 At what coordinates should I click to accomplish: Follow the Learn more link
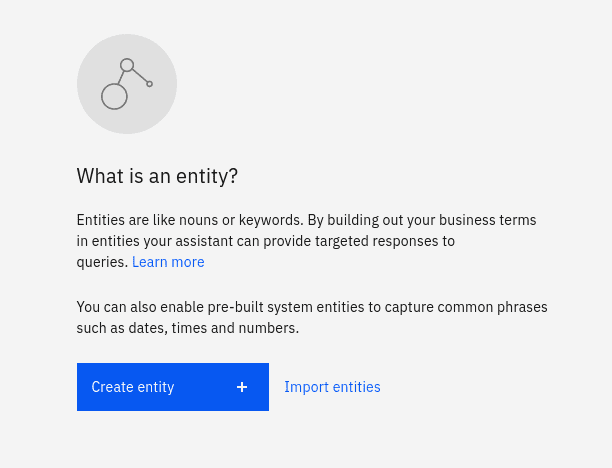(168, 262)
